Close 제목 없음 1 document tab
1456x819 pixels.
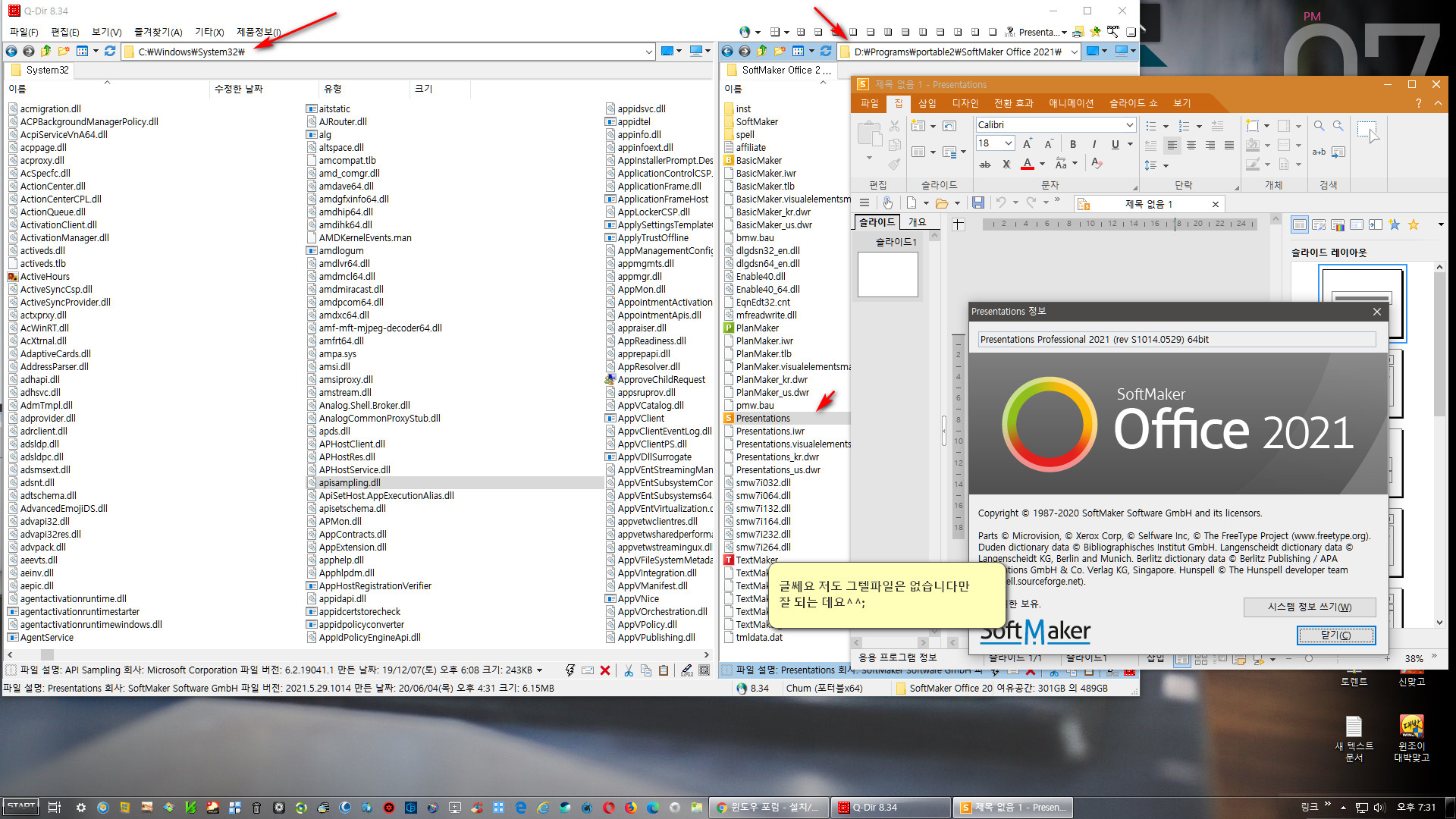(1216, 204)
